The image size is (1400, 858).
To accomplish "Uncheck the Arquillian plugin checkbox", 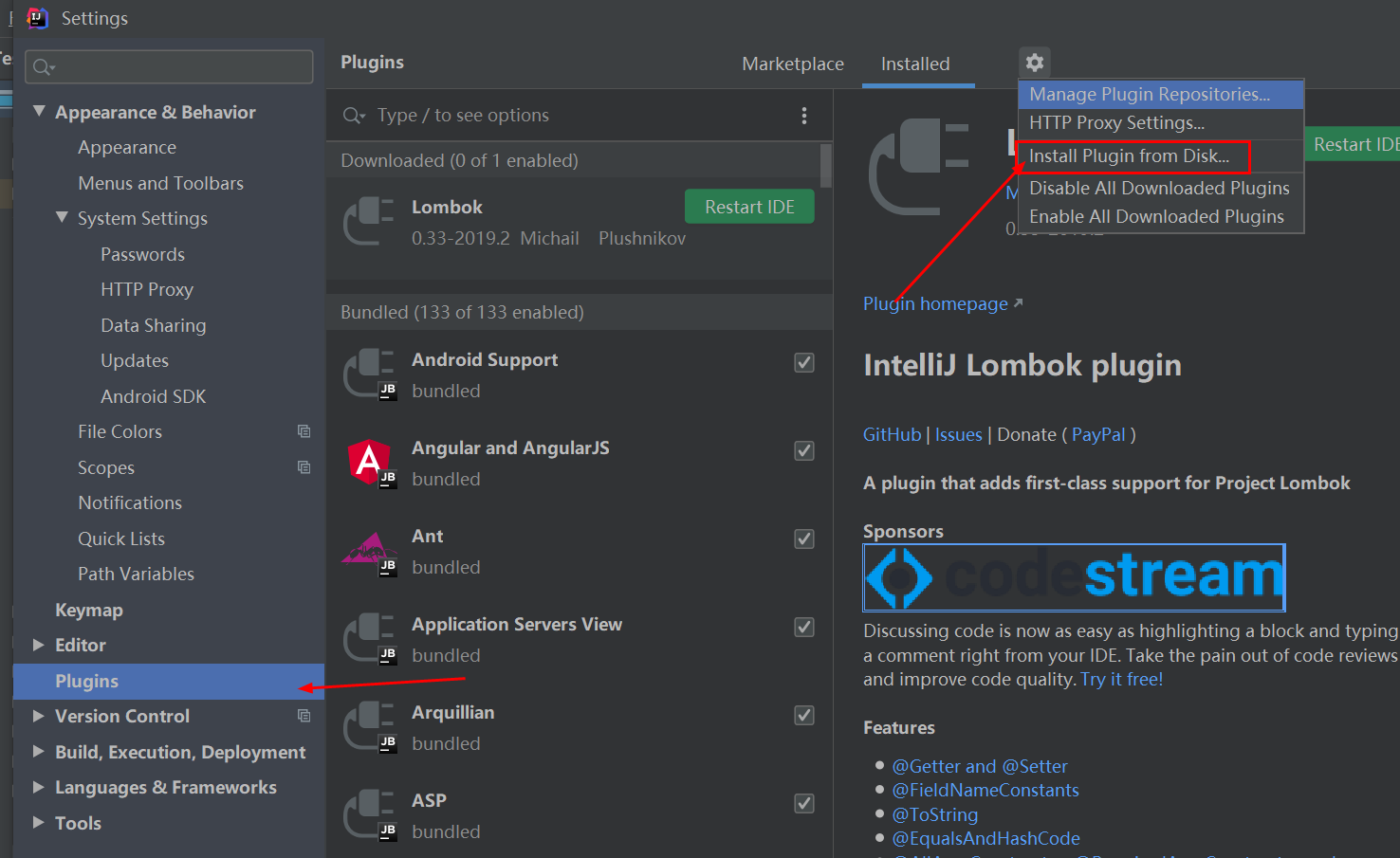I will click(x=804, y=715).
